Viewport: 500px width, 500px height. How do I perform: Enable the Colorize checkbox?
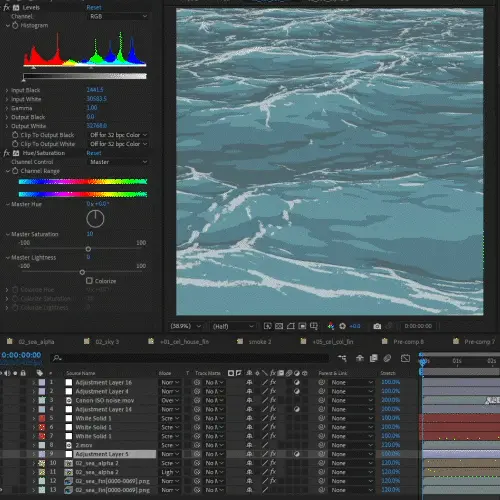pos(89,281)
